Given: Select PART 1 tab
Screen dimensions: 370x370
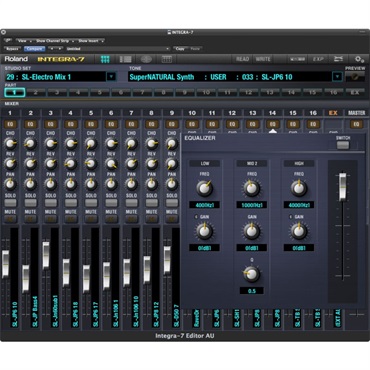Looking at the screenshot, I should point(14,92).
